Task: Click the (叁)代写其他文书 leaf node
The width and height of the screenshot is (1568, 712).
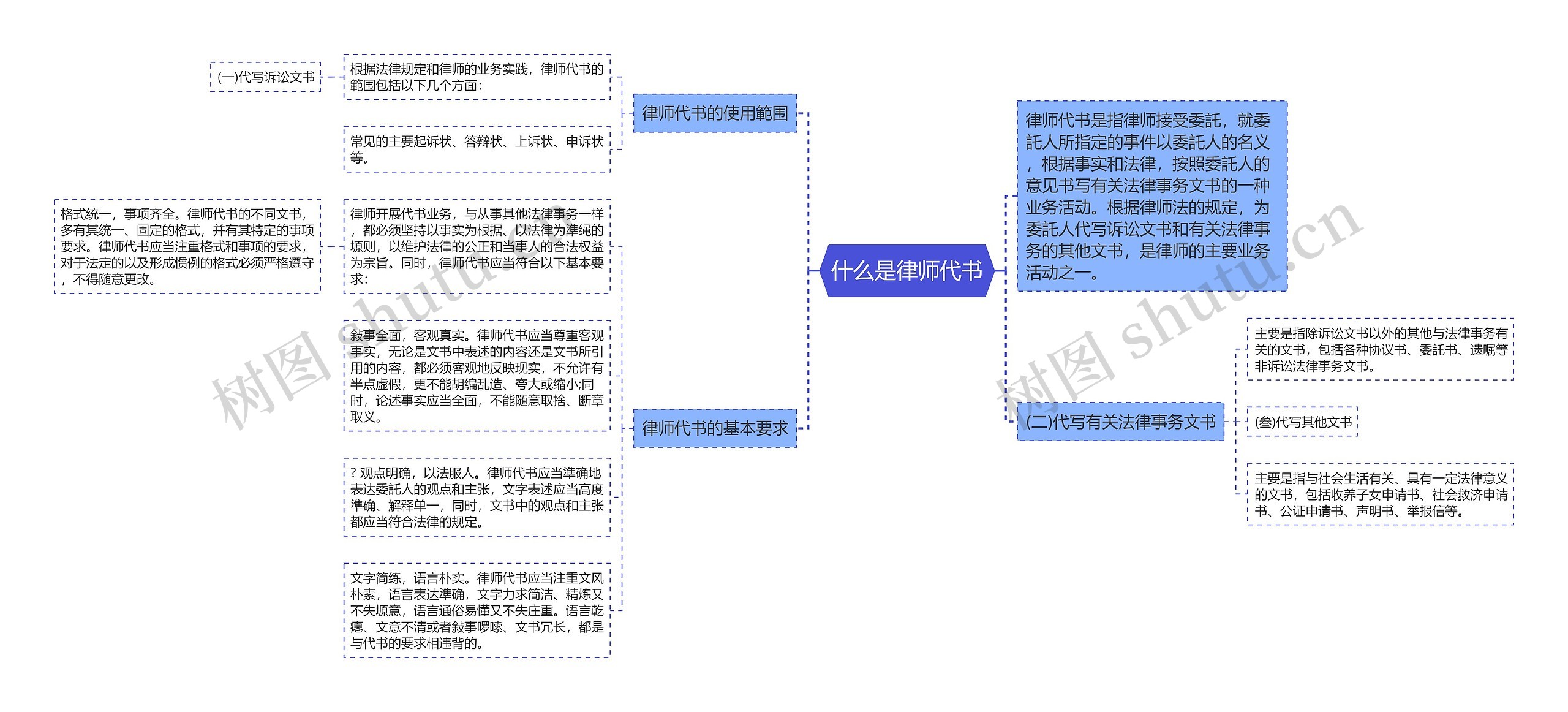Action: (x=1302, y=422)
